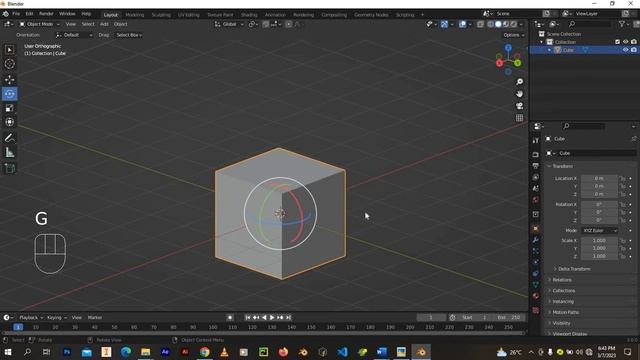This screenshot has height=360, width=640.
Task: Open the Object Data mesh properties tab
Action: tap(536, 284)
